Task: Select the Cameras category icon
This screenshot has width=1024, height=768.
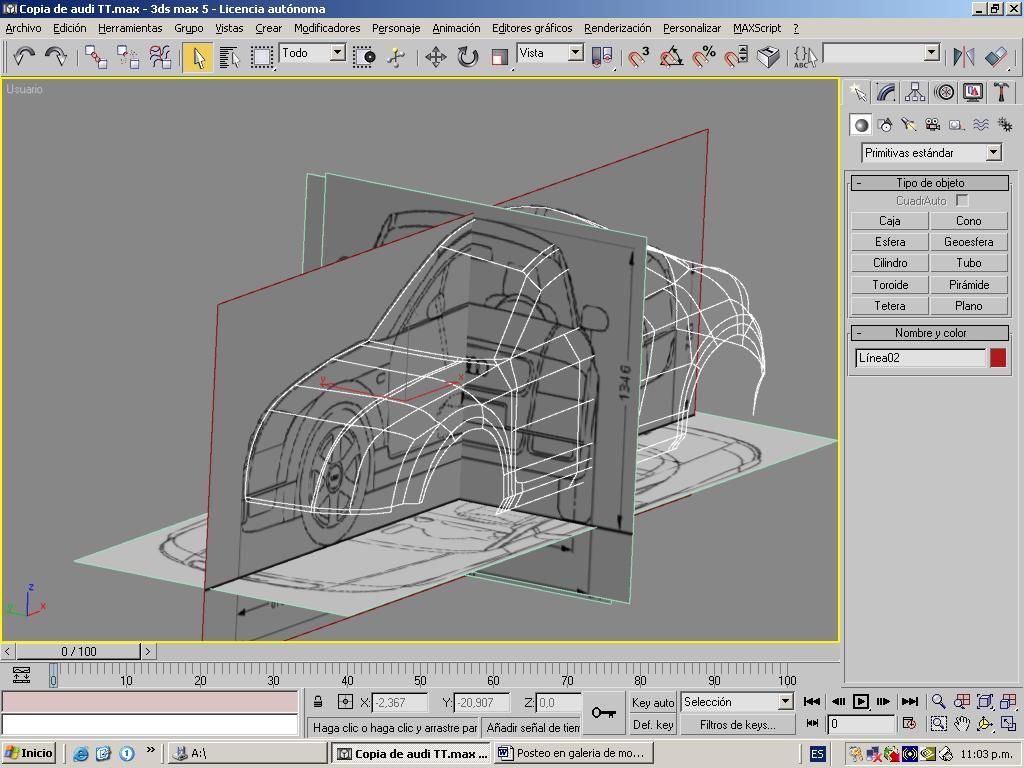Action: pyautogui.click(x=932, y=125)
